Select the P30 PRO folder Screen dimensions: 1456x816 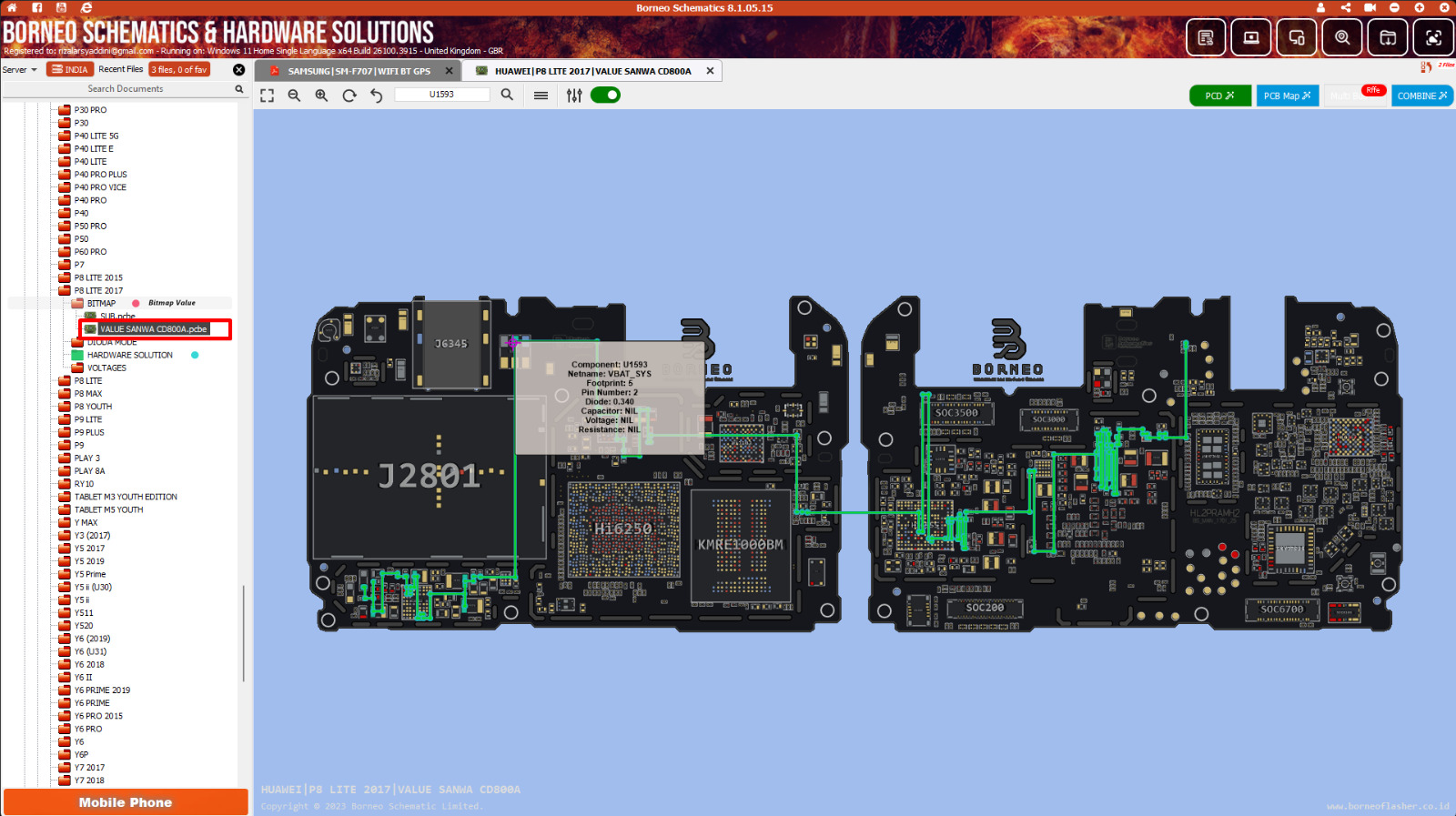coord(90,110)
